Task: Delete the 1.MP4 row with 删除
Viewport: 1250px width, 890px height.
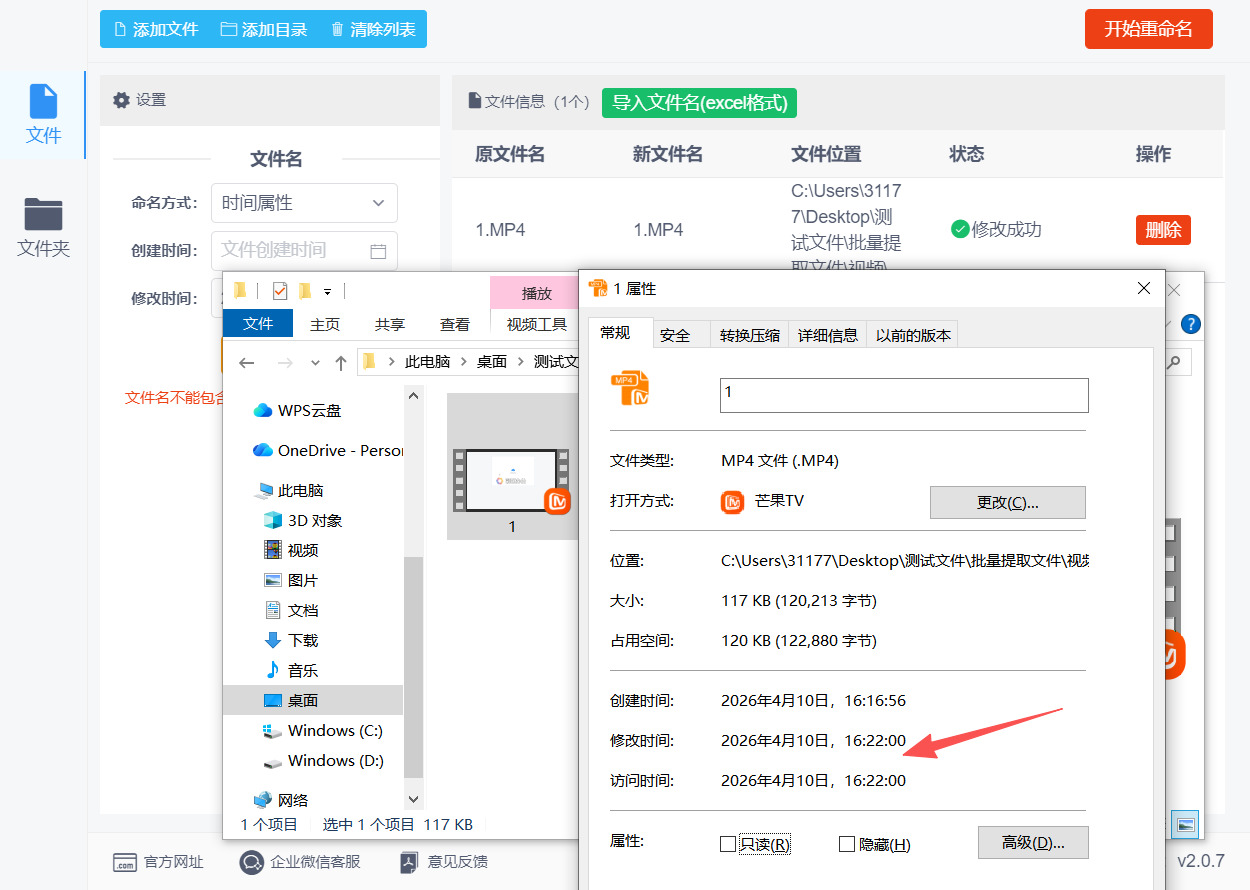Action: 1163,229
